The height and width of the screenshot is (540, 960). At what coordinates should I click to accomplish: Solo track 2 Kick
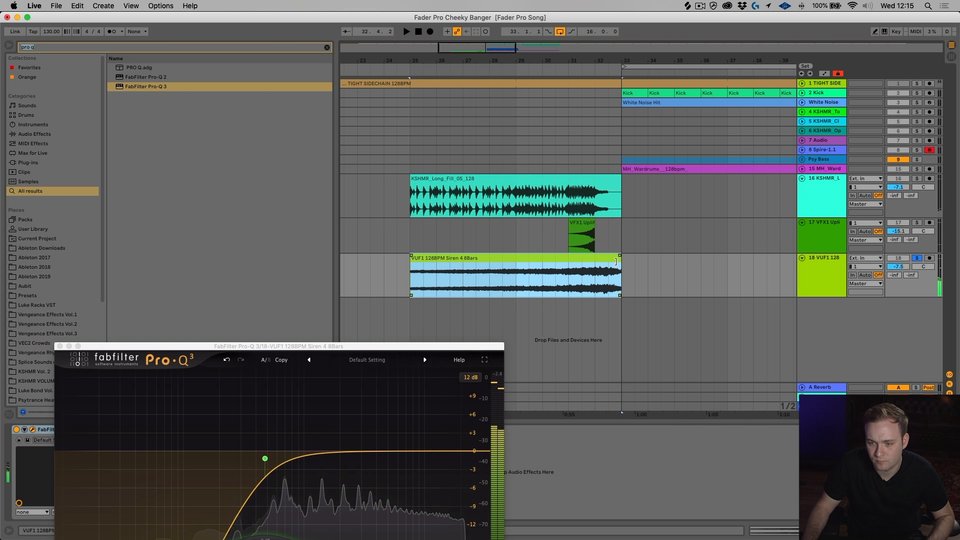[917, 93]
